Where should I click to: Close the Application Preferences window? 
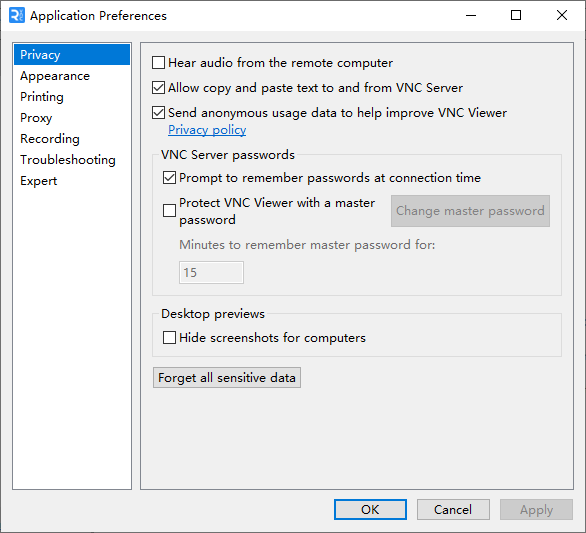click(562, 15)
